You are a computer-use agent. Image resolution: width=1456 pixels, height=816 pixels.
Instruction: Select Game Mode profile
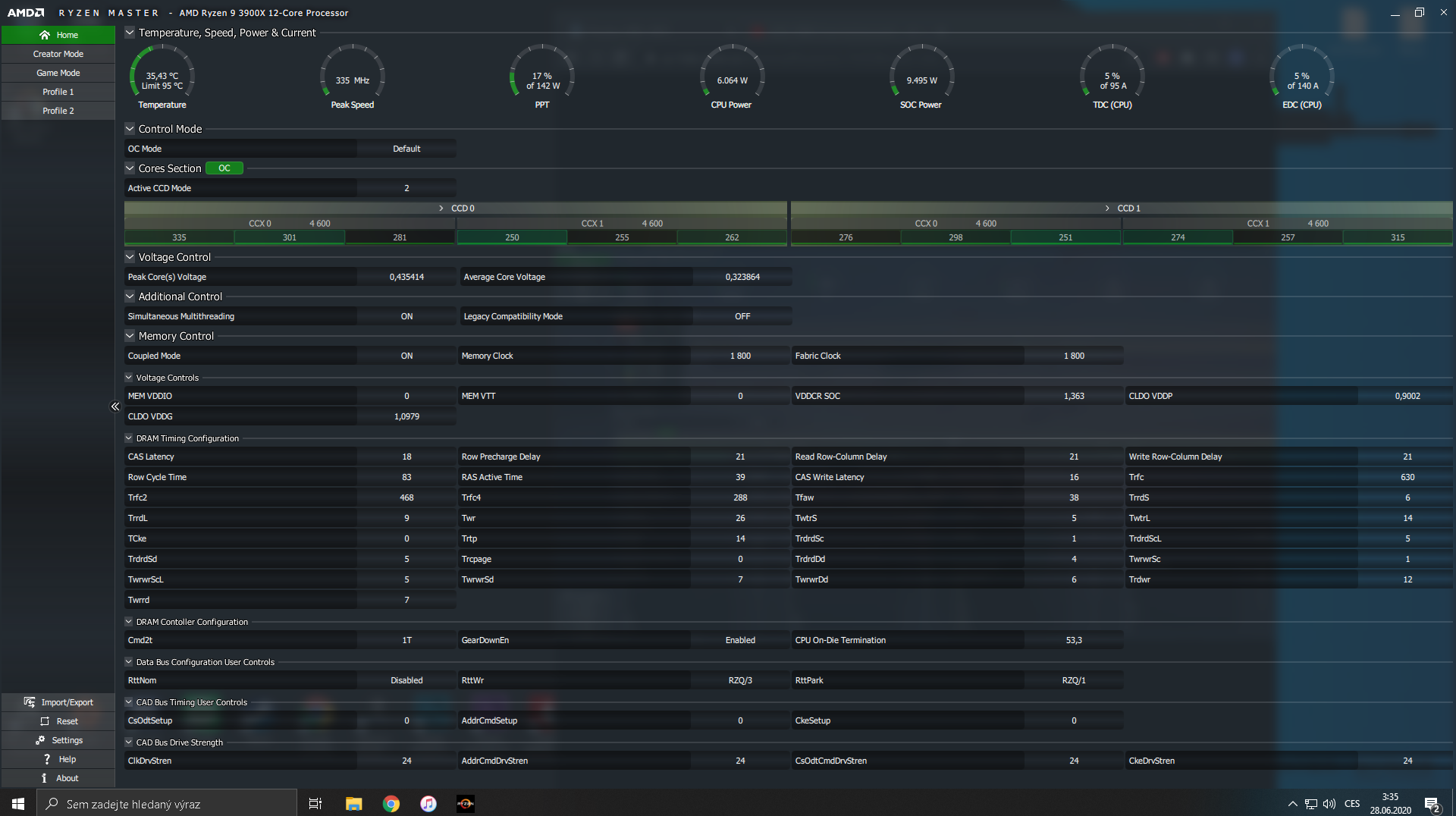58,73
